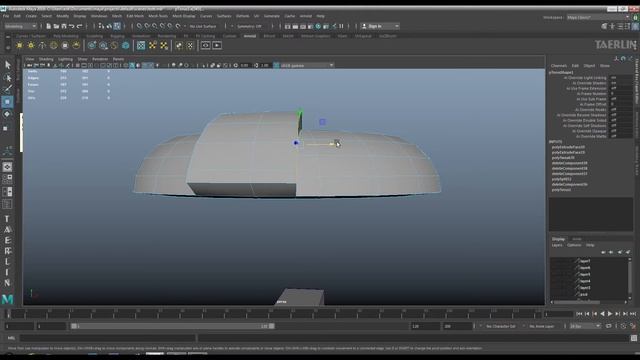Click the play forwards button
This screenshot has height=360, width=640.
610,314
